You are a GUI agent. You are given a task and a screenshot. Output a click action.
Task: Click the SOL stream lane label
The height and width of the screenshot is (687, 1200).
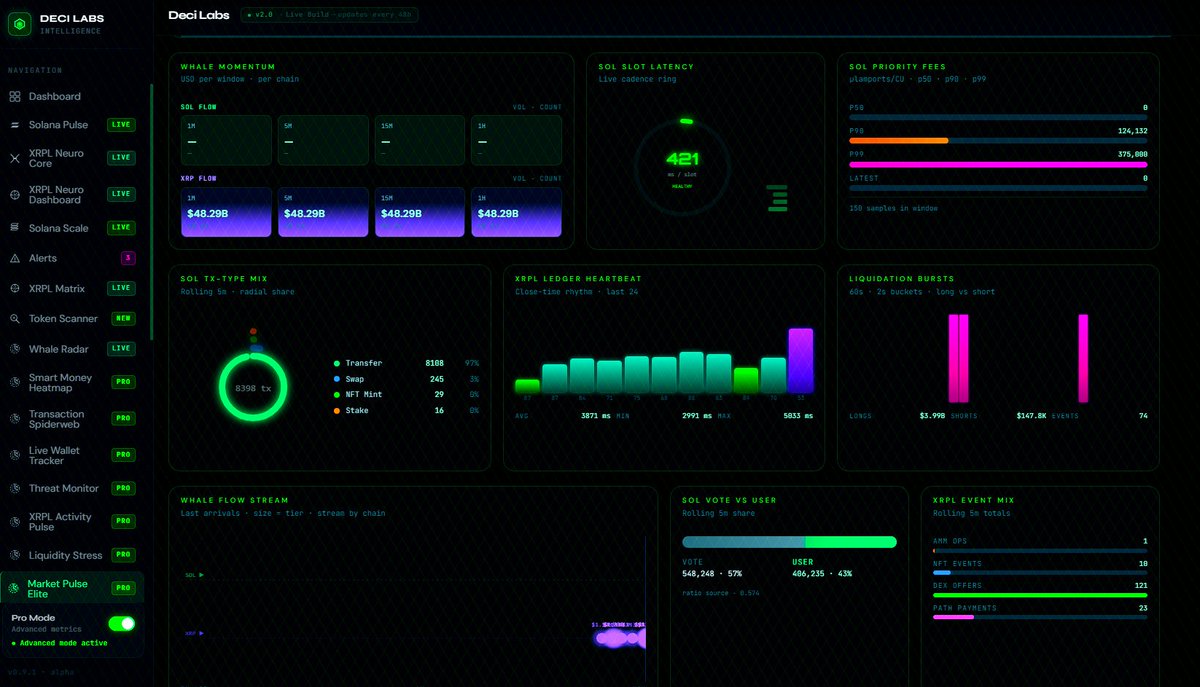194,575
